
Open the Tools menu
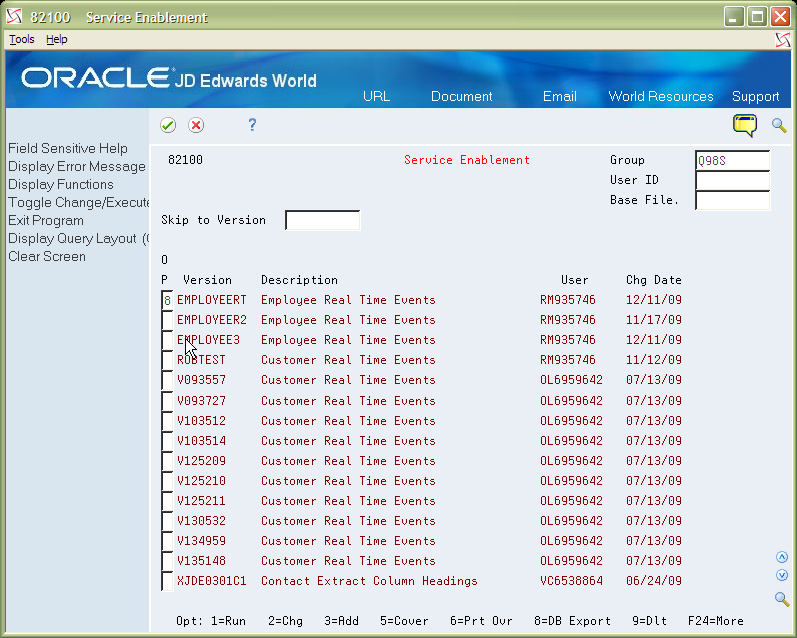[22, 39]
